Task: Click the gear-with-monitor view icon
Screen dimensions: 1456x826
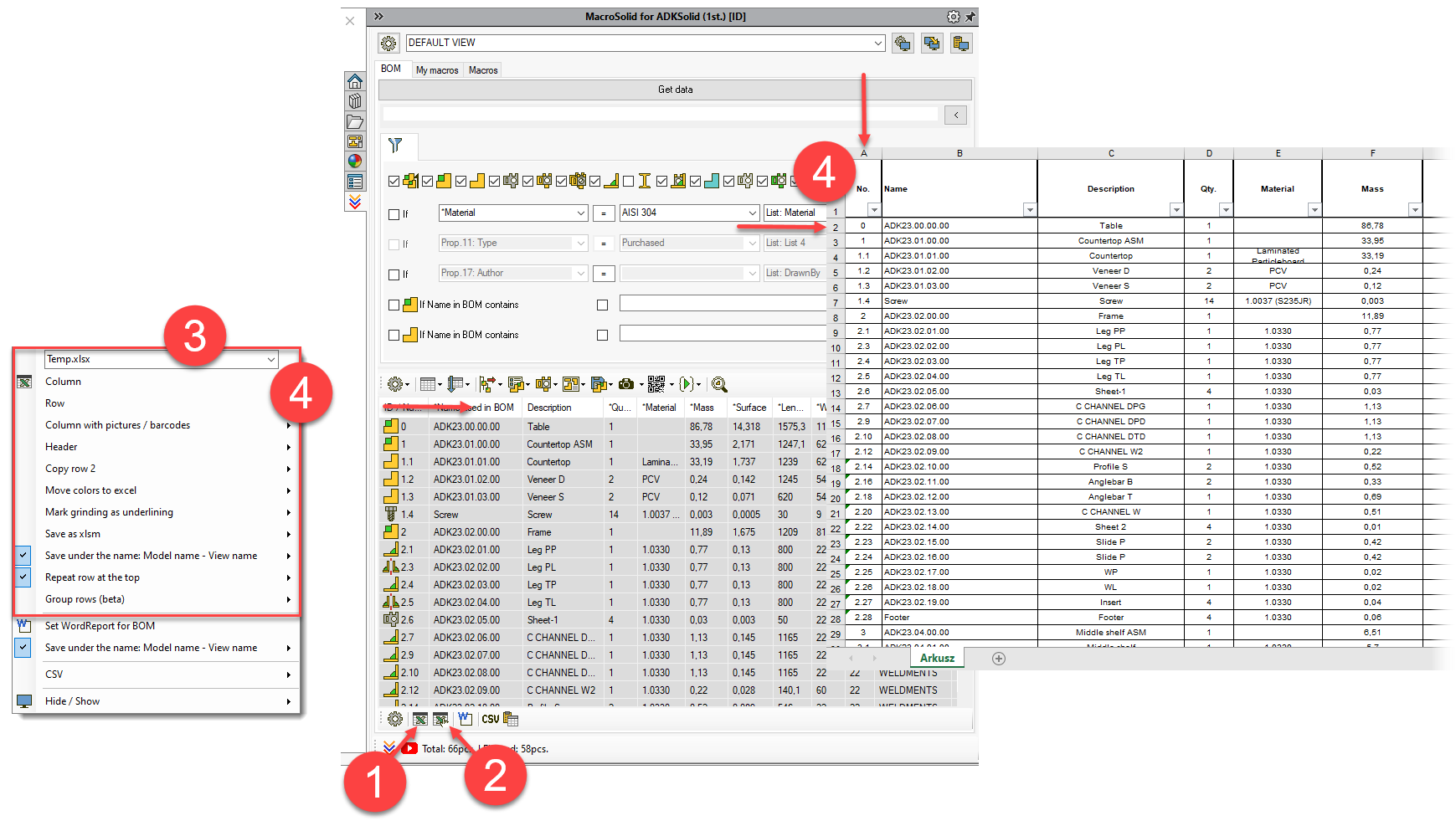Action: [903, 43]
